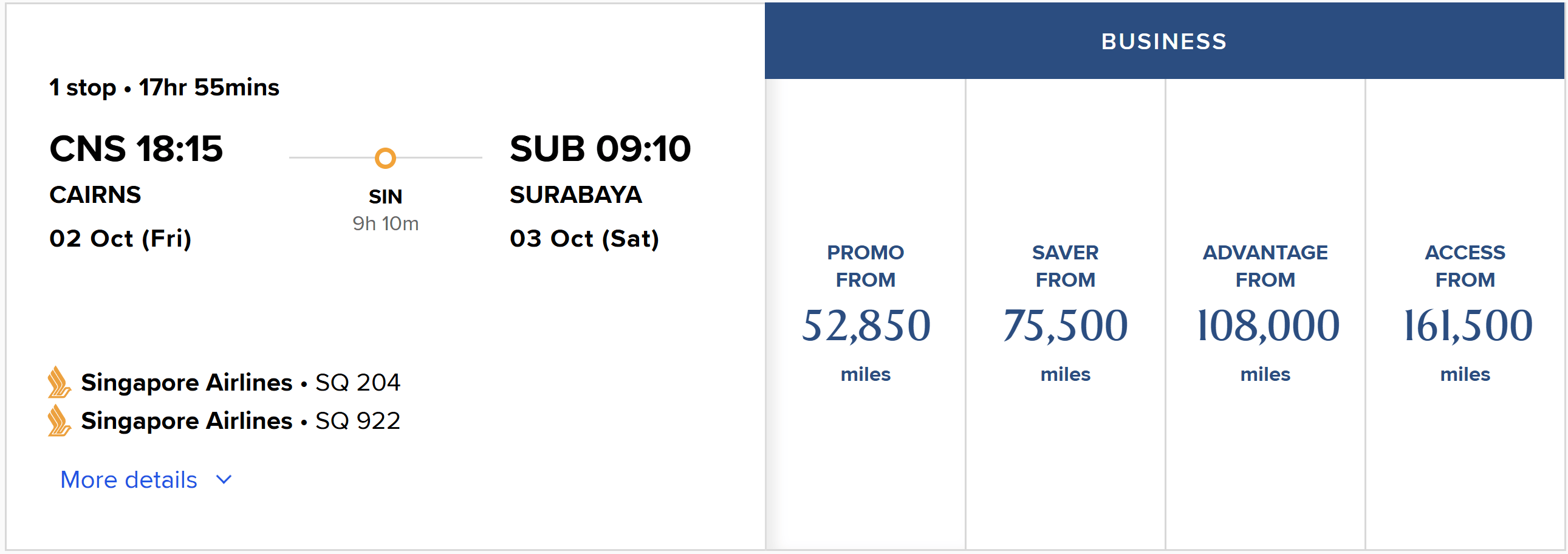Select the Saver fare from 75,500 miles
Screen dimensions: 1568x554
[x=1065, y=313]
